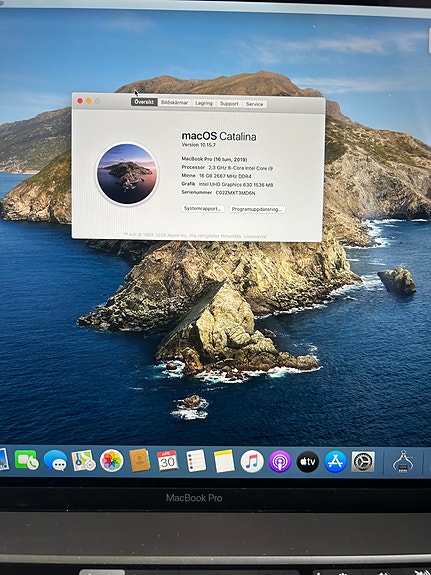Viewport: 431px width, 575px height.
Task: Launch Music from the dock
Action: [252, 461]
